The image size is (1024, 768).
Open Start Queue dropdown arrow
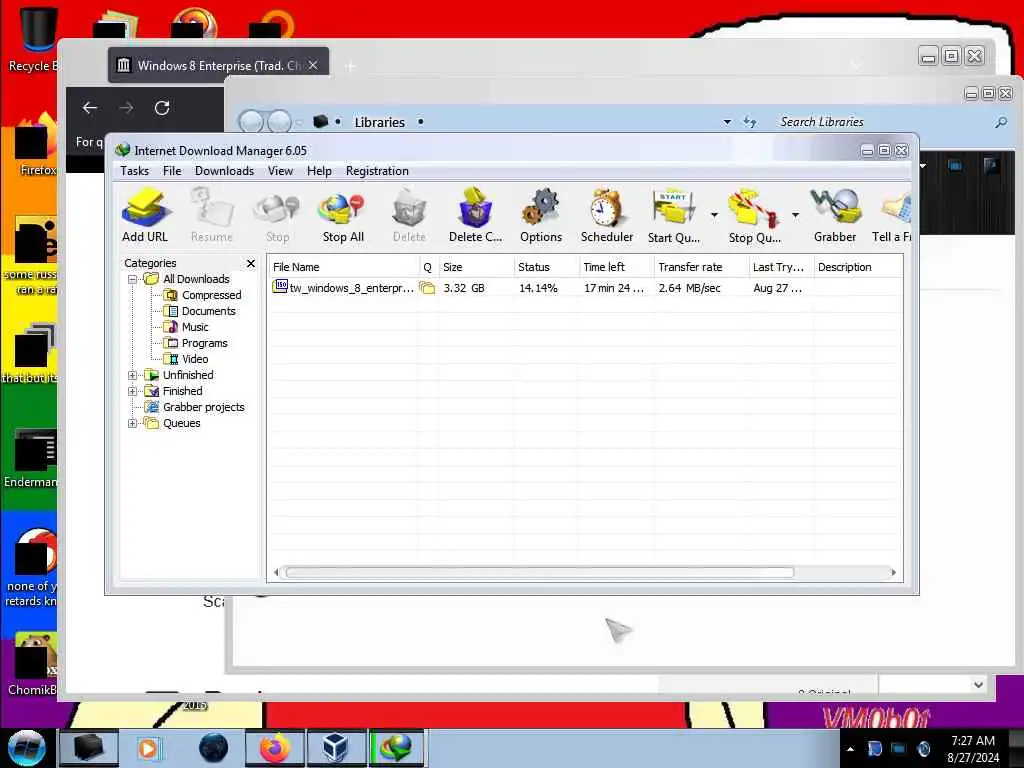(x=714, y=214)
